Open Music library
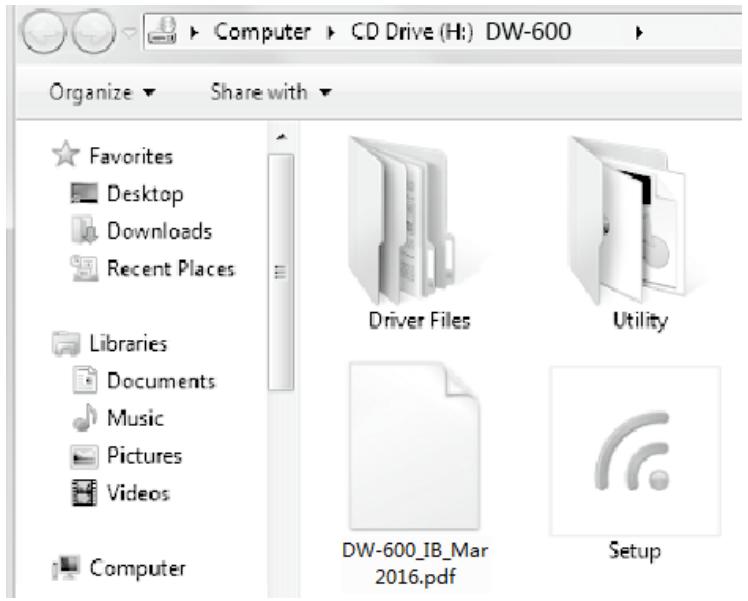The width and height of the screenshot is (748, 601). tap(135, 418)
